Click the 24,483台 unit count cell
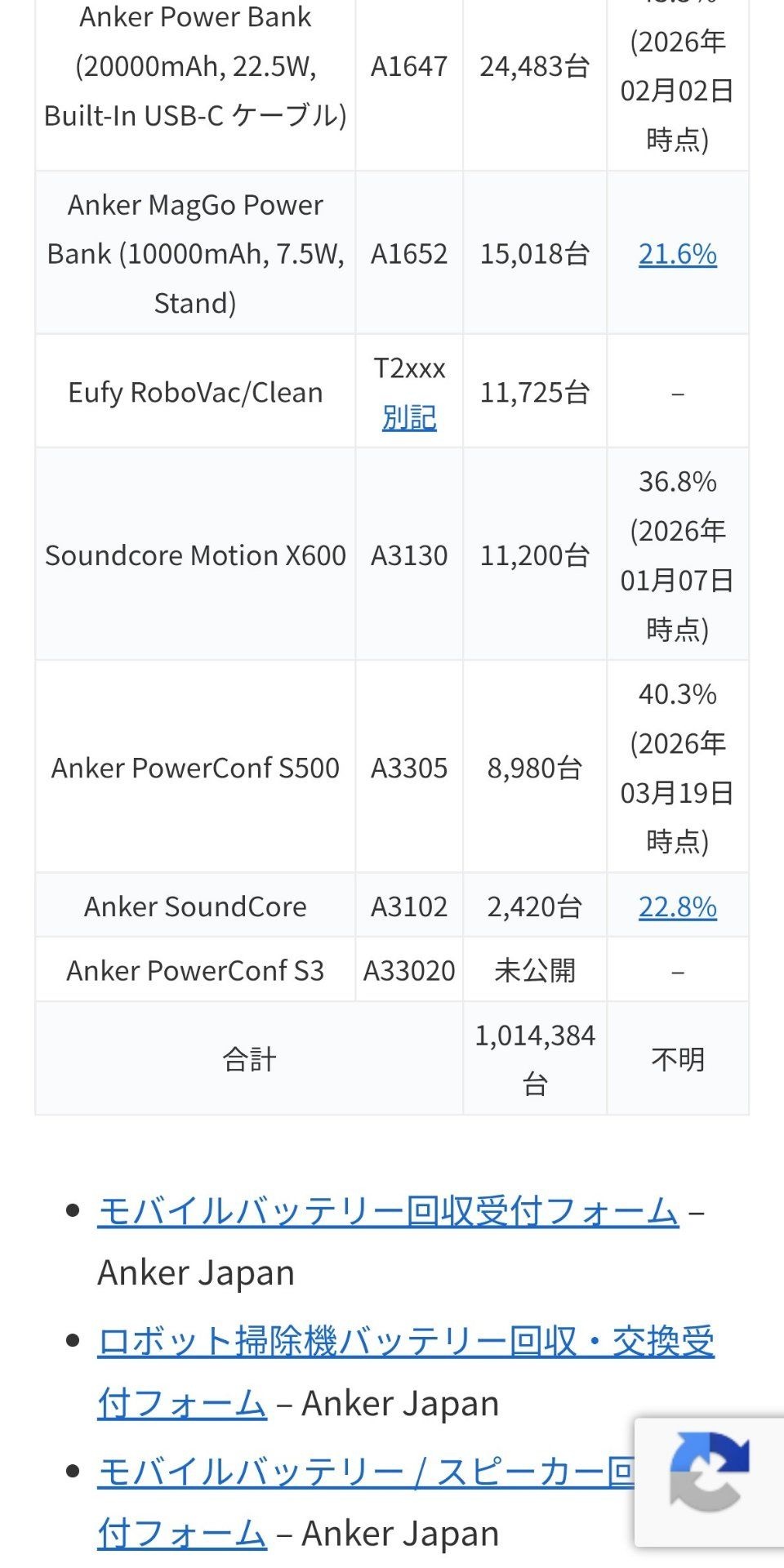Image resolution: width=784 pixels, height=1568 pixels. (535, 66)
